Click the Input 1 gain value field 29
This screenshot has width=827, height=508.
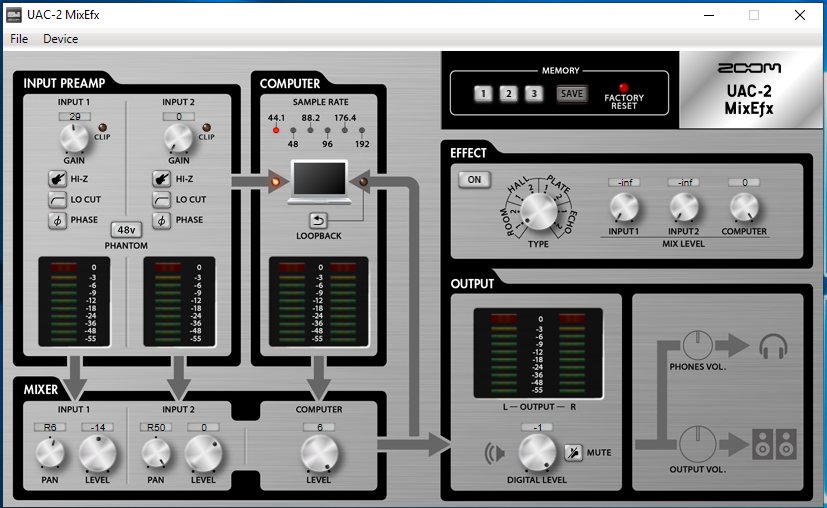click(x=74, y=117)
